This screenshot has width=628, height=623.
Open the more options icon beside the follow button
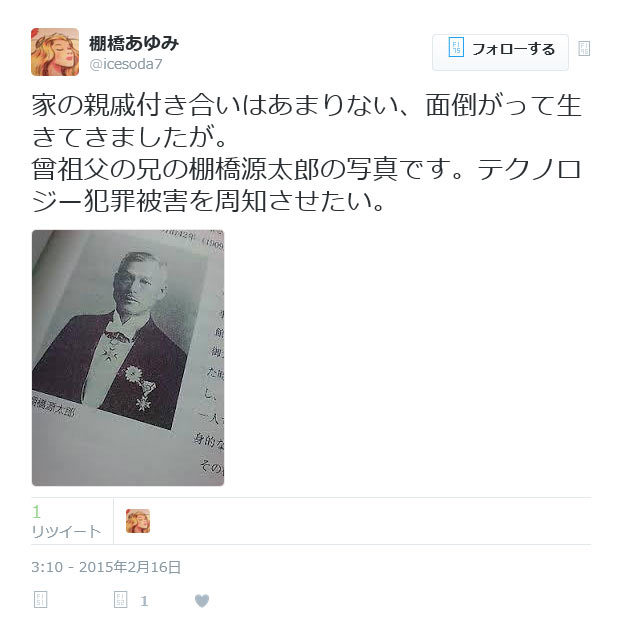584,48
